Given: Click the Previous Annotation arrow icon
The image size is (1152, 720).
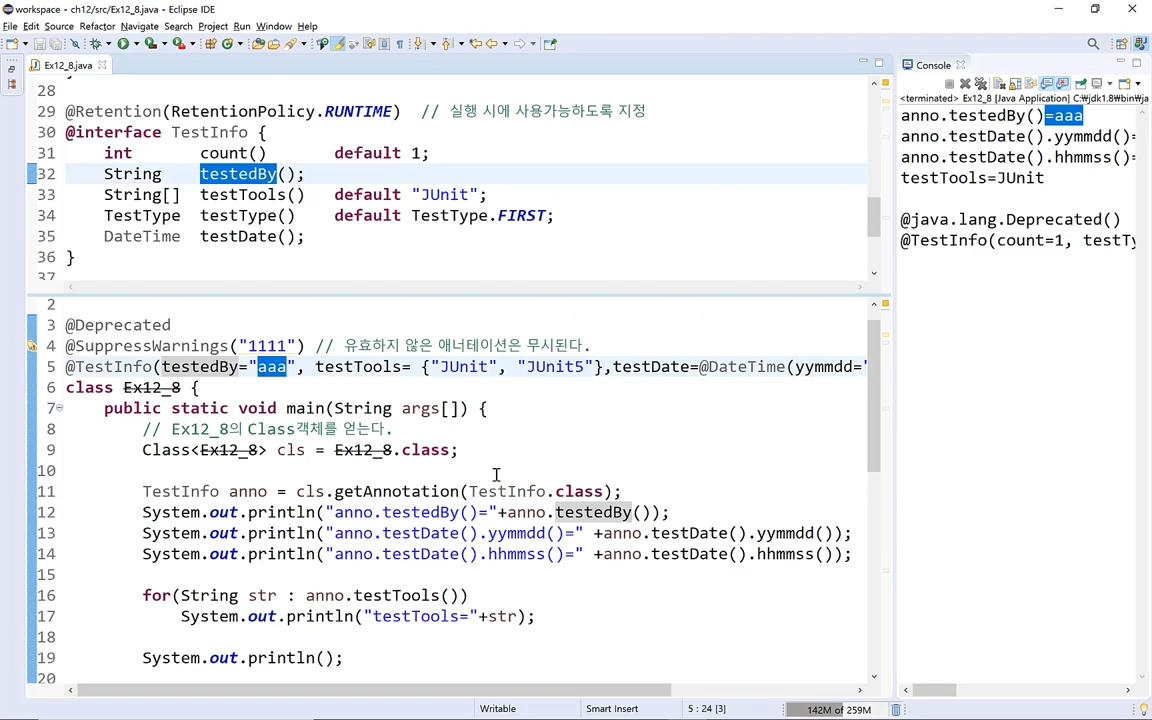Looking at the screenshot, I should coord(446,44).
